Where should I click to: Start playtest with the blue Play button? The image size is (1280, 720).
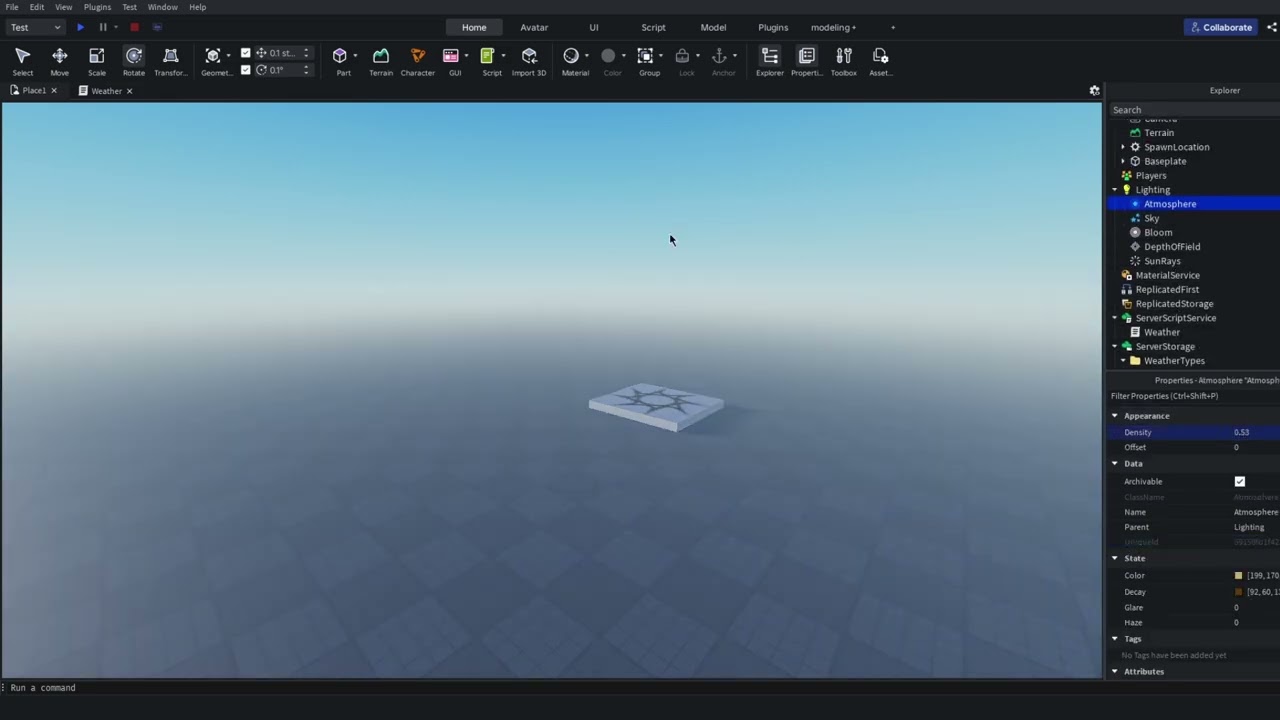(x=80, y=27)
